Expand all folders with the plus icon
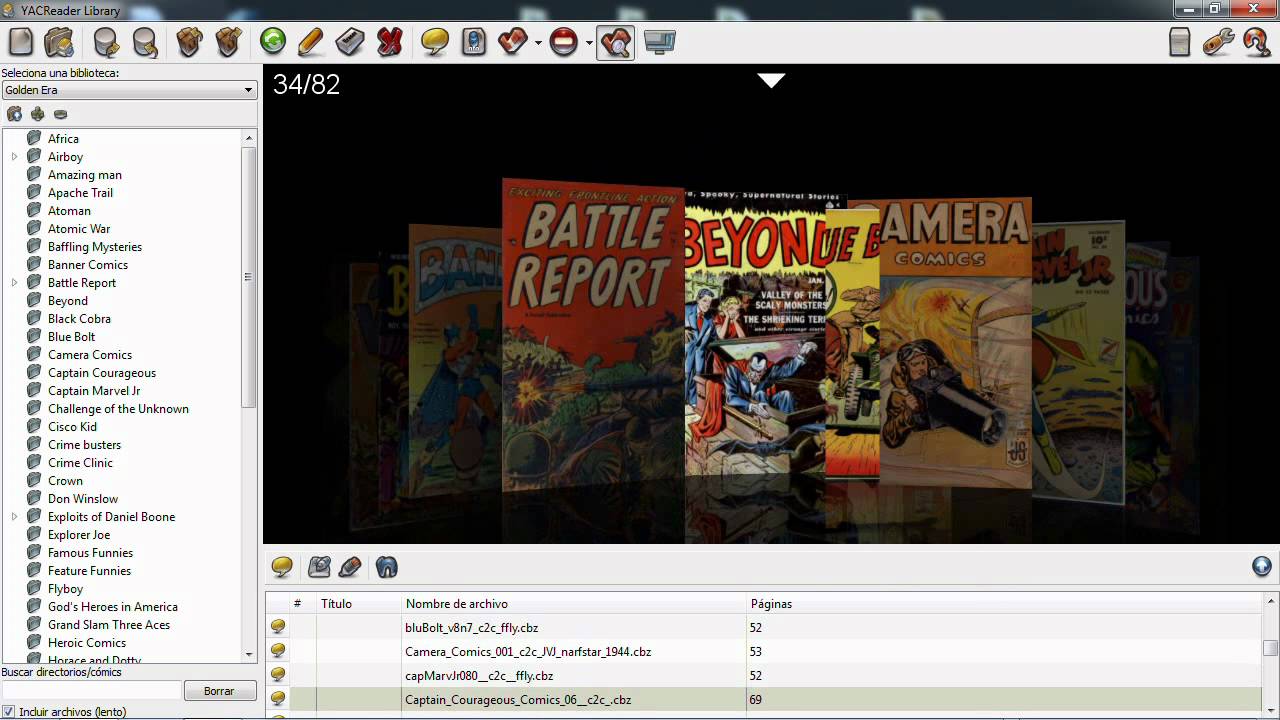Screen dimensions: 1280x720 pos(38,114)
